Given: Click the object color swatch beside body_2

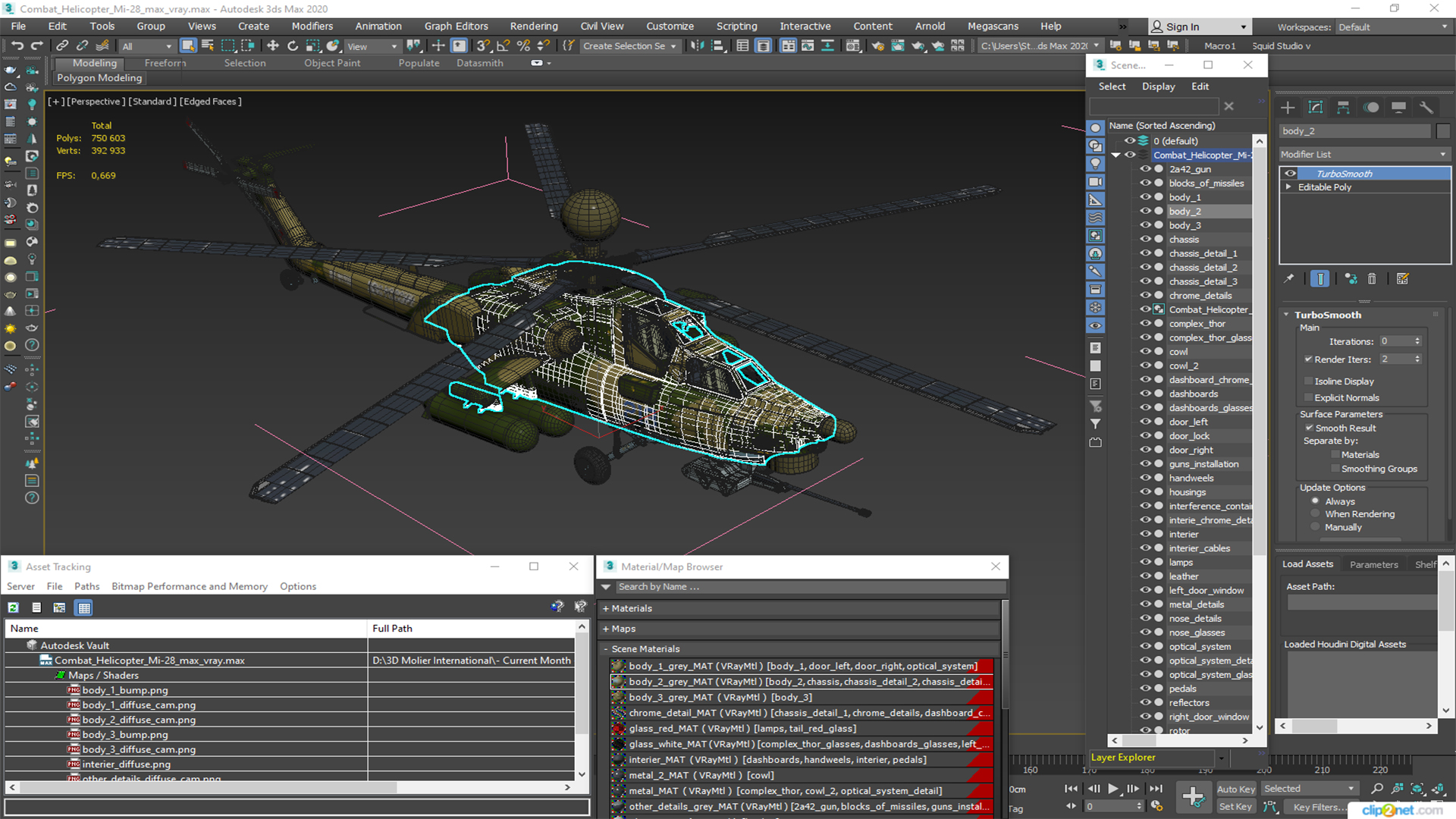Looking at the screenshot, I should [1442, 131].
